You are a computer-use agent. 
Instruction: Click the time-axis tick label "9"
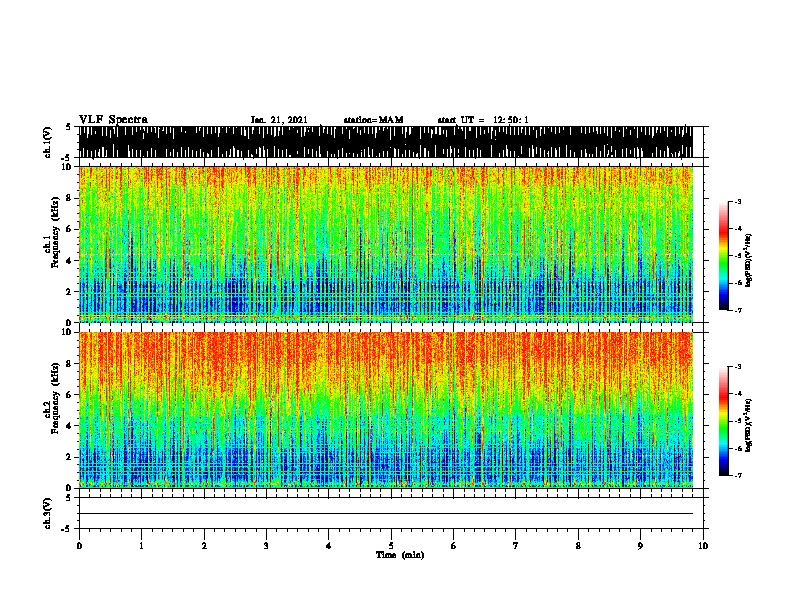pyautogui.click(x=640, y=546)
